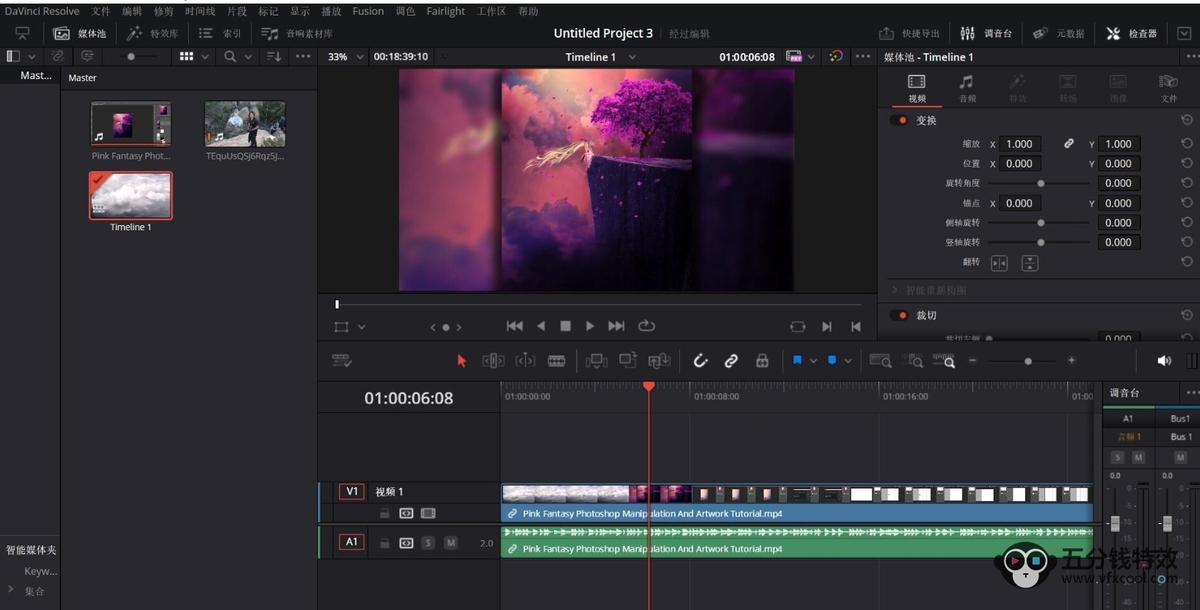The width and height of the screenshot is (1200, 610).
Task: Add a blue flag to clip
Action: [797, 360]
